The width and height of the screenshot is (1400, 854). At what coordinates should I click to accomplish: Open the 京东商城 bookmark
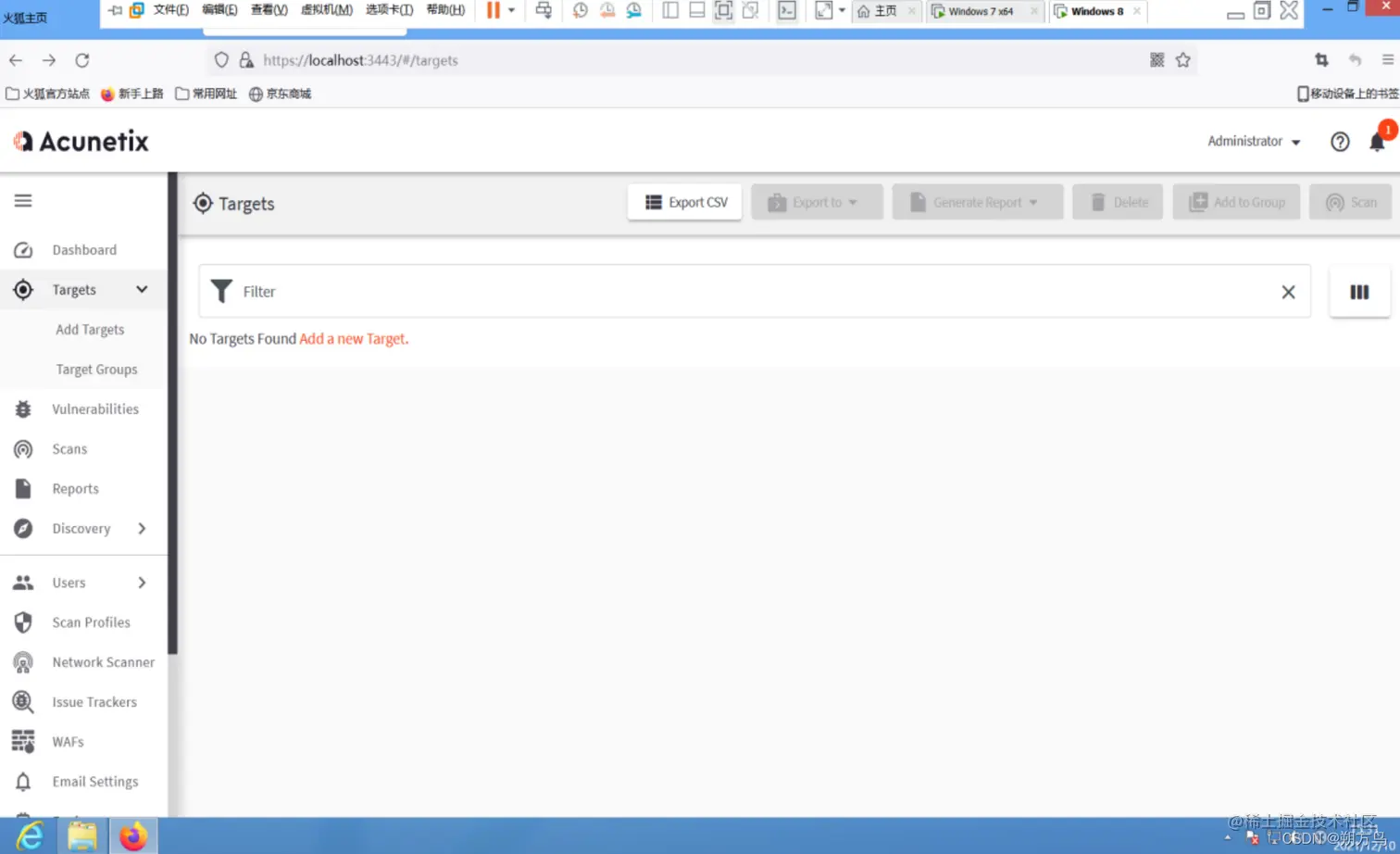281,94
